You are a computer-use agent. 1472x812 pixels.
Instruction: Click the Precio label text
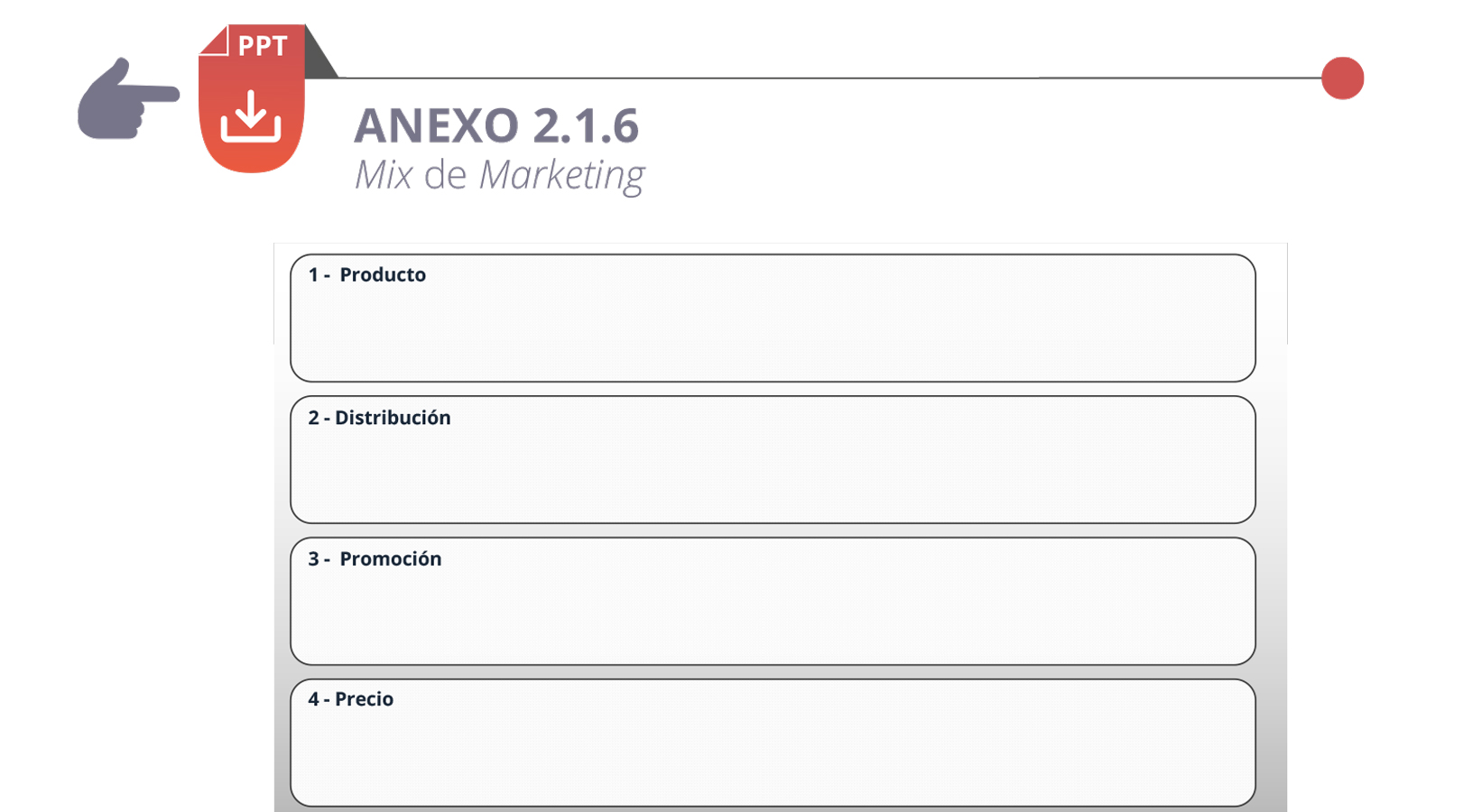[364, 699]
